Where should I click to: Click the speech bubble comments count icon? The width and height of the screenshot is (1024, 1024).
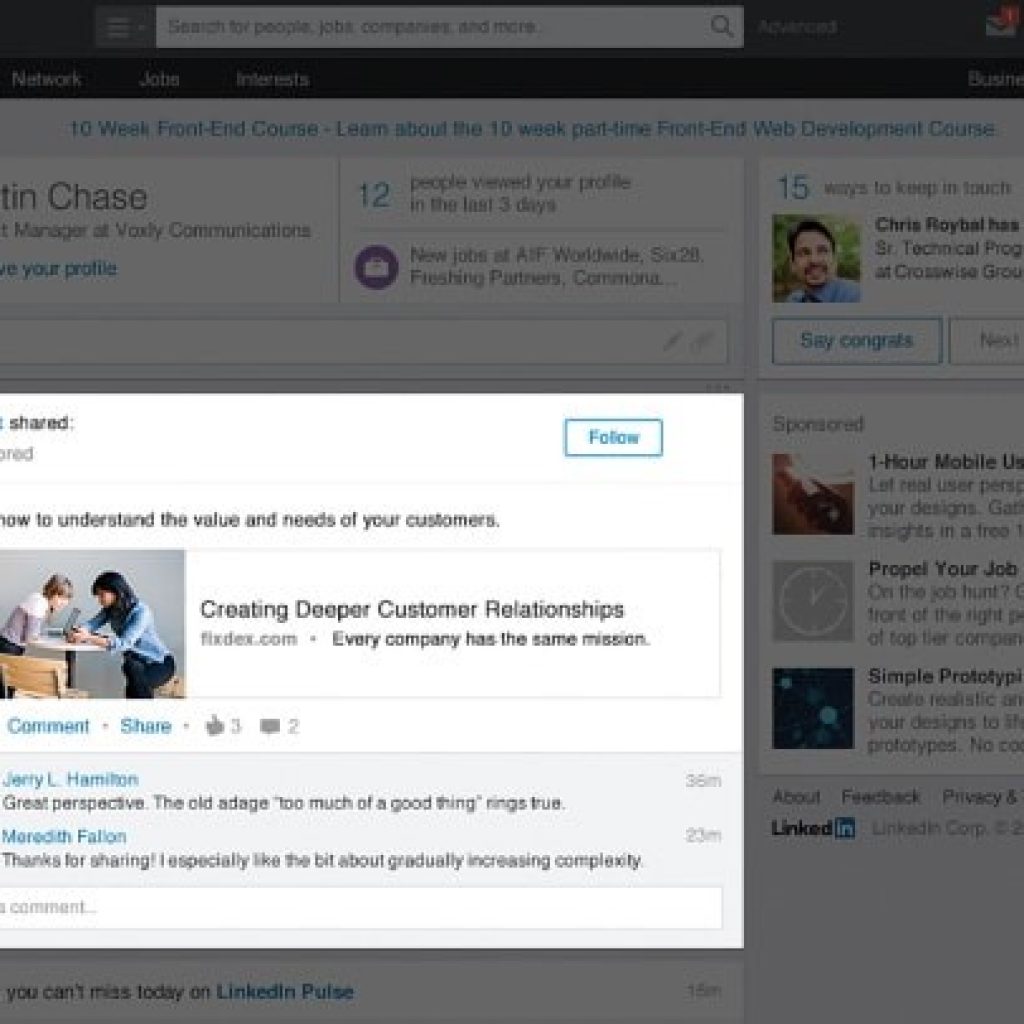point(270,726)
